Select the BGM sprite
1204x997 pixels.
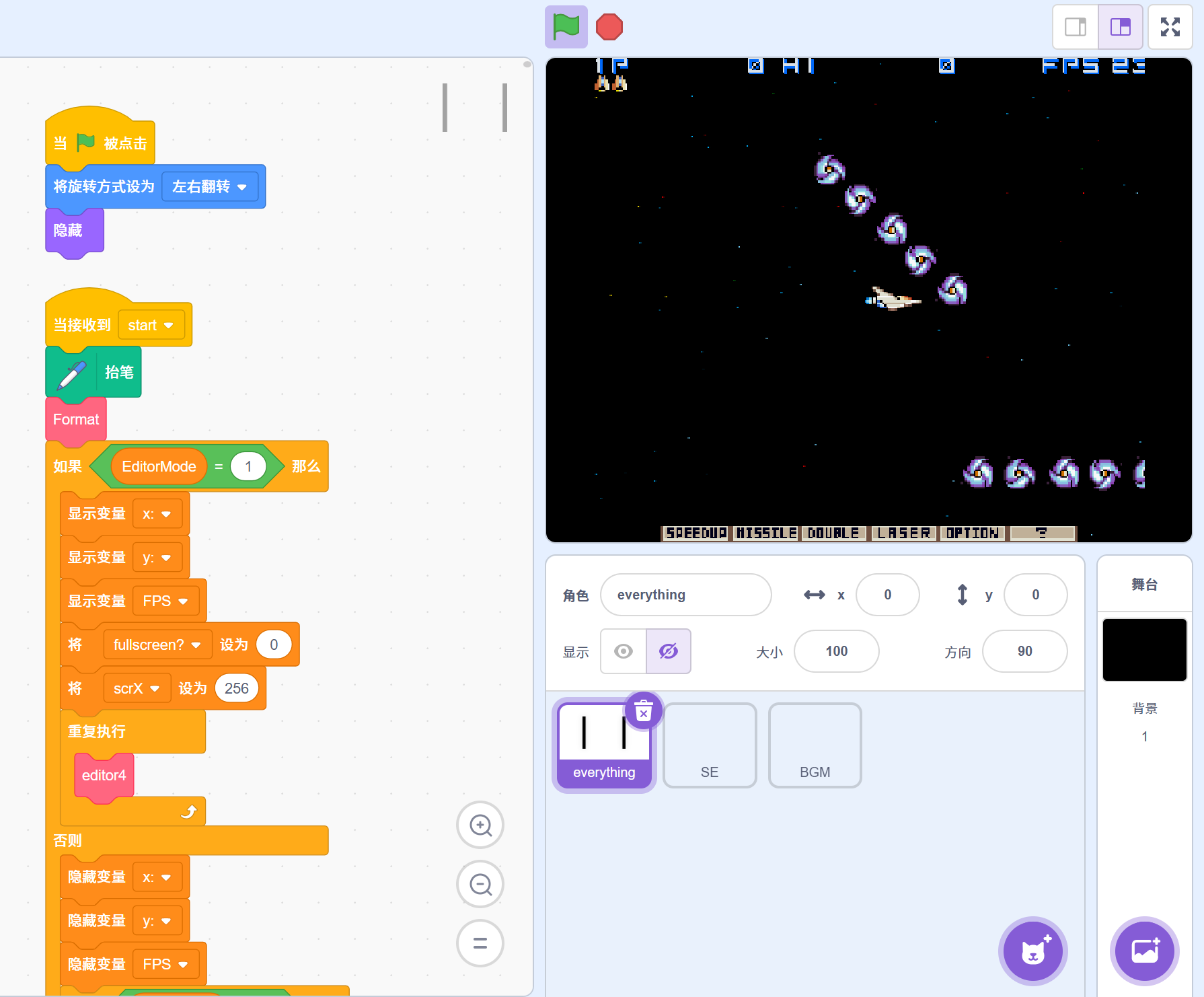point(815,745)
